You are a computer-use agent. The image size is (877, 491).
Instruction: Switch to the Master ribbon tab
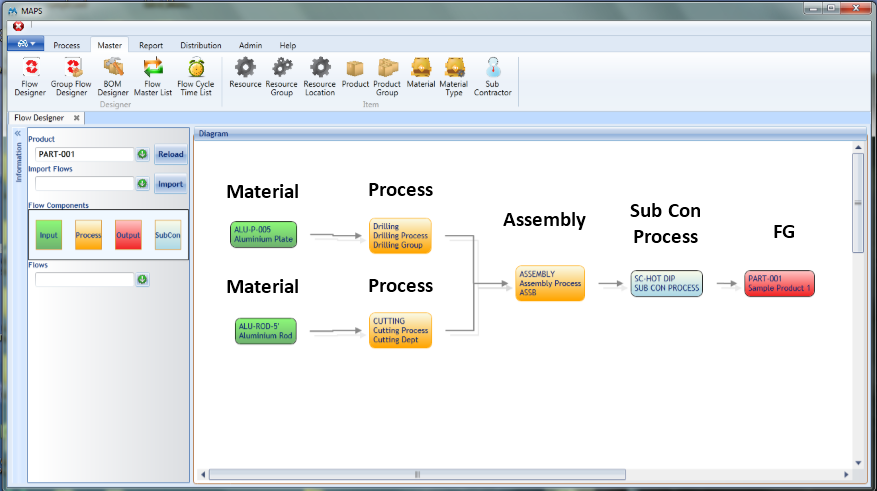point(110,45)
